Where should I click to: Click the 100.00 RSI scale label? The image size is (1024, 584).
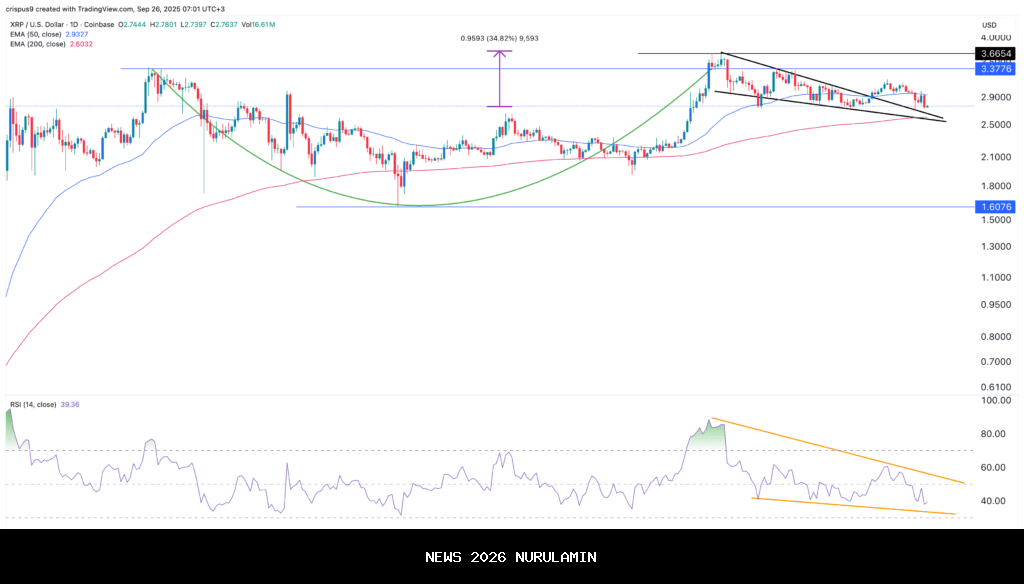[x=994, y=401]
